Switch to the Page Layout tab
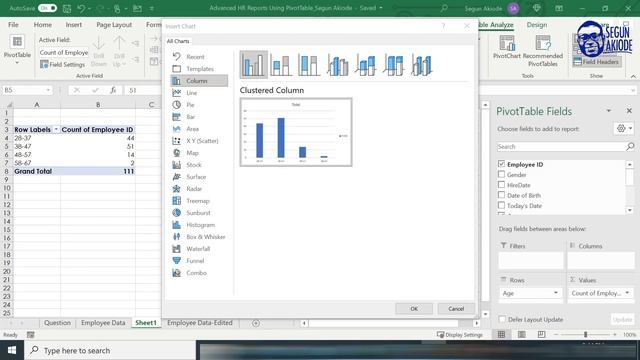Image resolution: width=640 pixels, height=360 pixels. (114, 25)
